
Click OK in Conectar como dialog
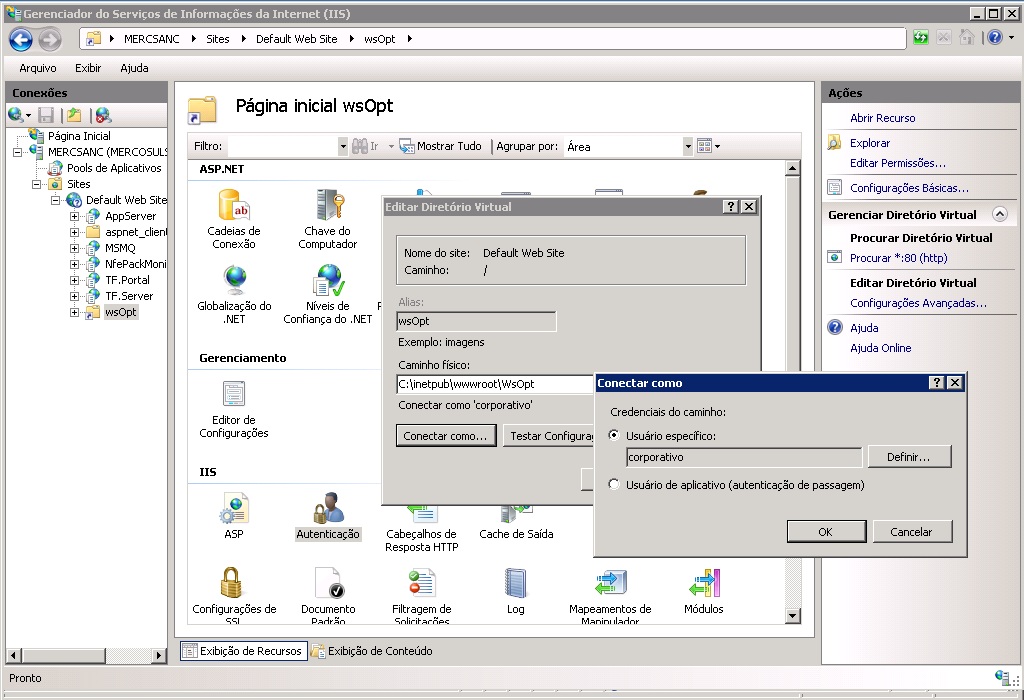click(825, 532)
